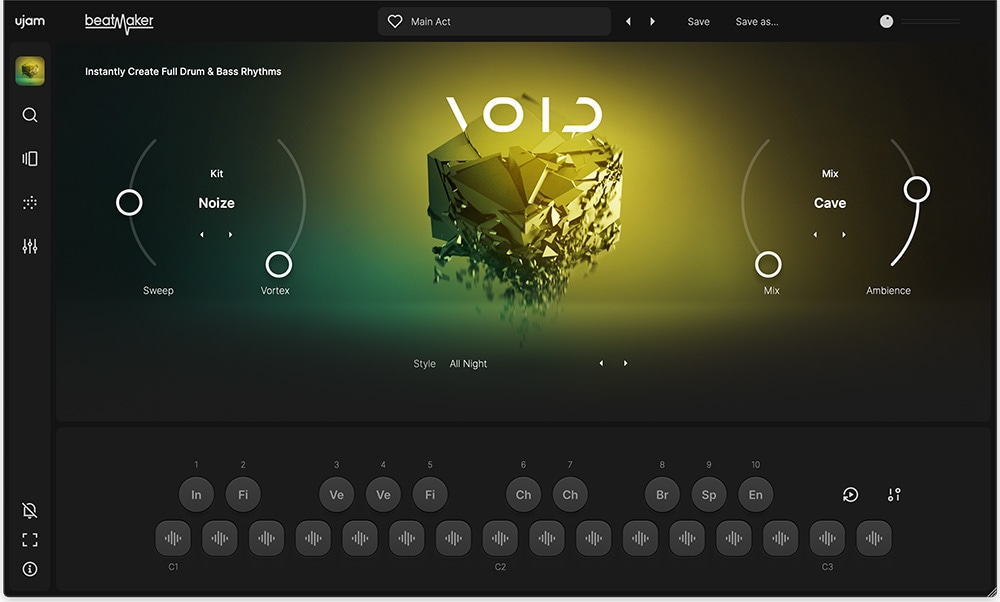Click the waveform pad just before C2
The height and width of the screenshot is (602, 1000).
click(453, 538)
